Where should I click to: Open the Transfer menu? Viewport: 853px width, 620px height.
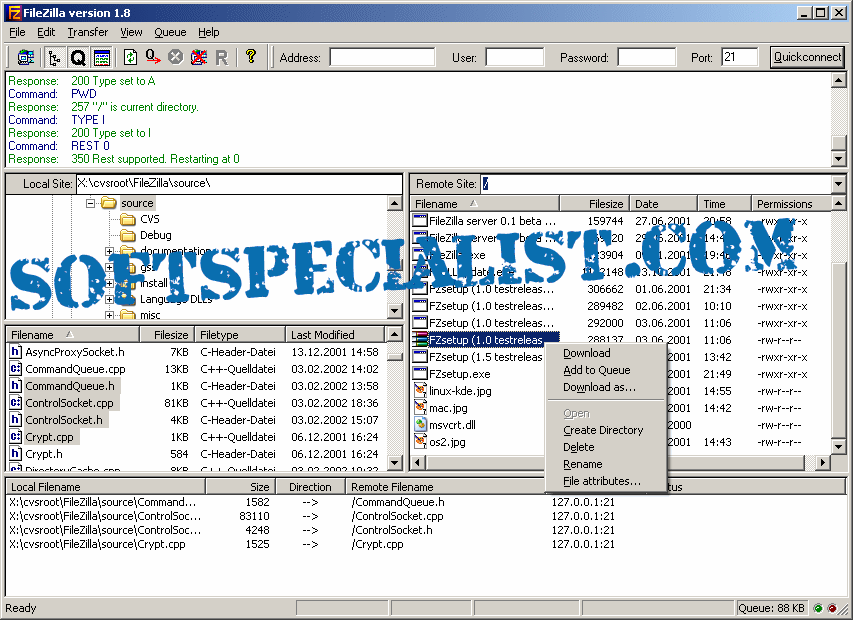[x=87, y=32]
